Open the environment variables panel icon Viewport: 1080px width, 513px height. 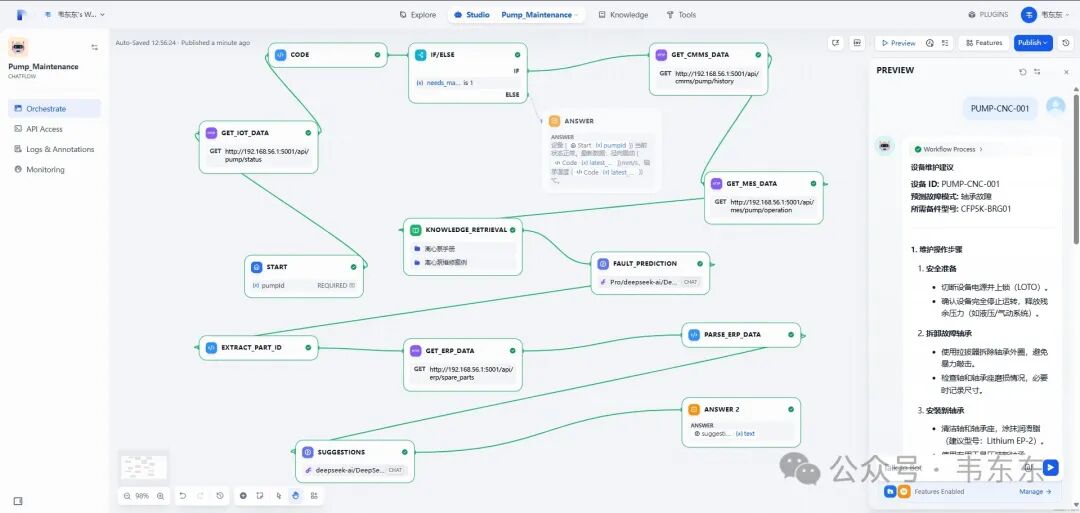[857, 43]
